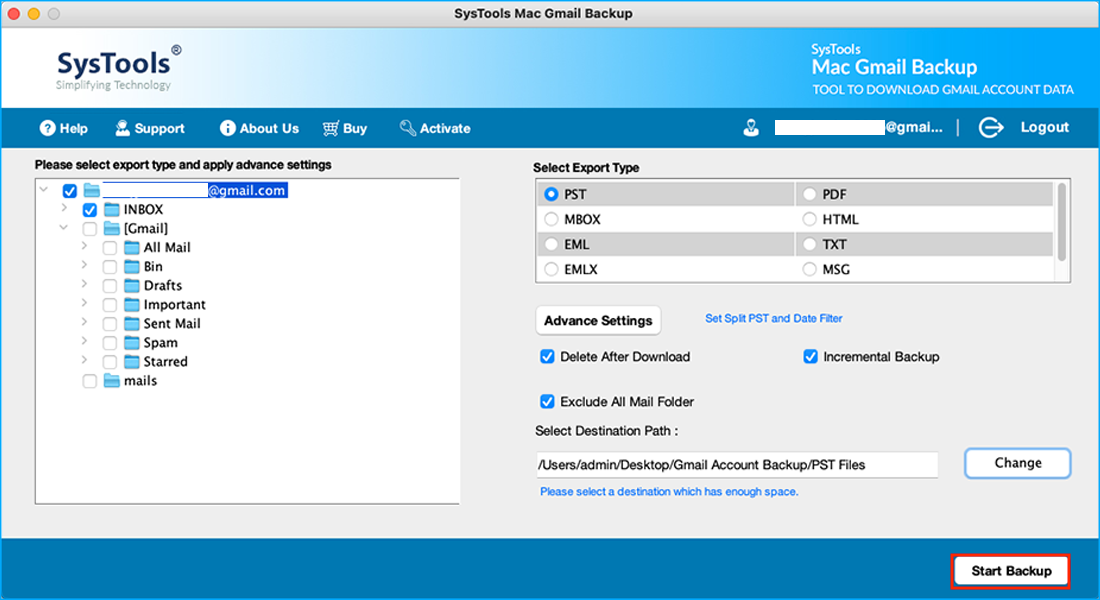1100x600 pixels.
Task: Select the TXT export type radio button
Action: point(810,245)
